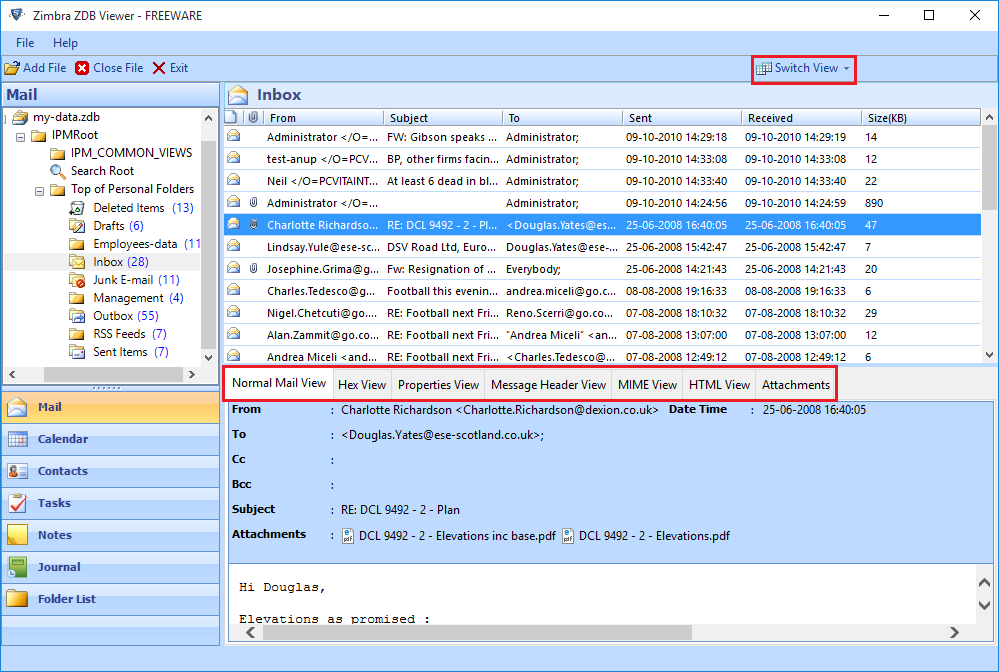Click scroll right arrow of folder tree
Viewport: 999px width, 672px height.
(192, 375)
